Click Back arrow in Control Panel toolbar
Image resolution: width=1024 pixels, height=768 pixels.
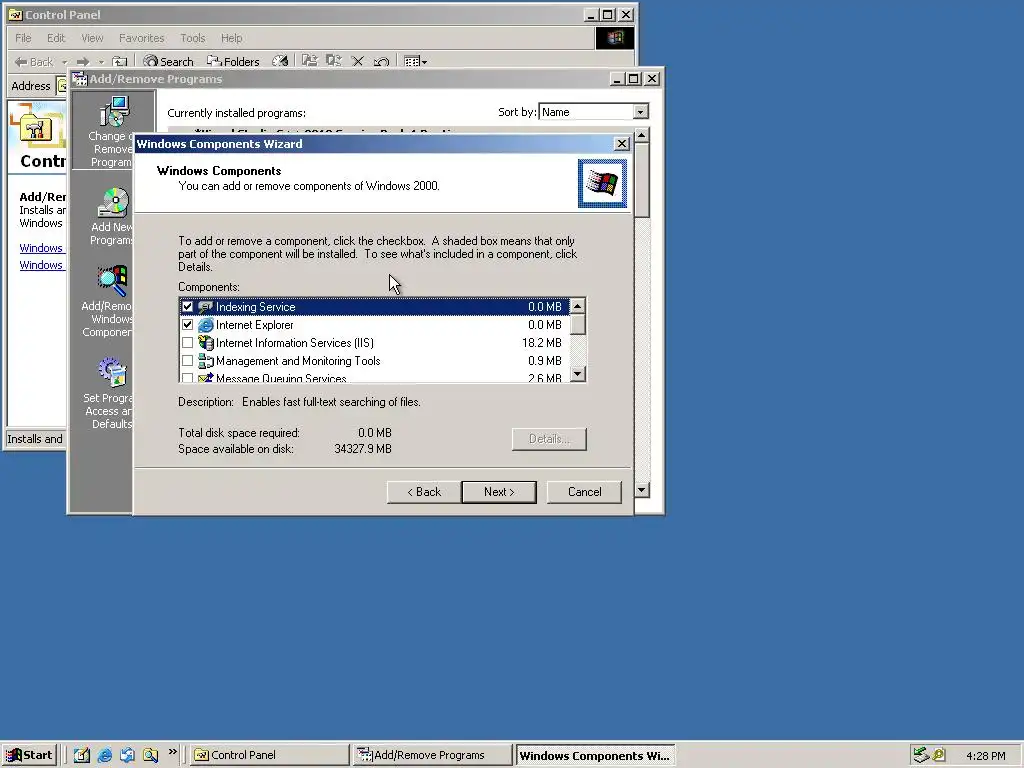coord(34,62)
